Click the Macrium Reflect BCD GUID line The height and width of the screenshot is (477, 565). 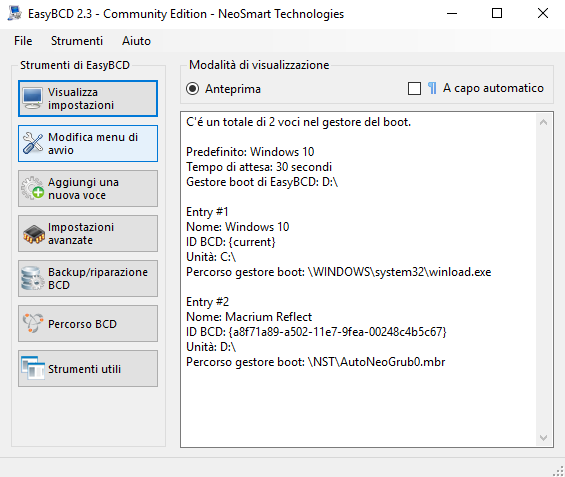point(316,332)
